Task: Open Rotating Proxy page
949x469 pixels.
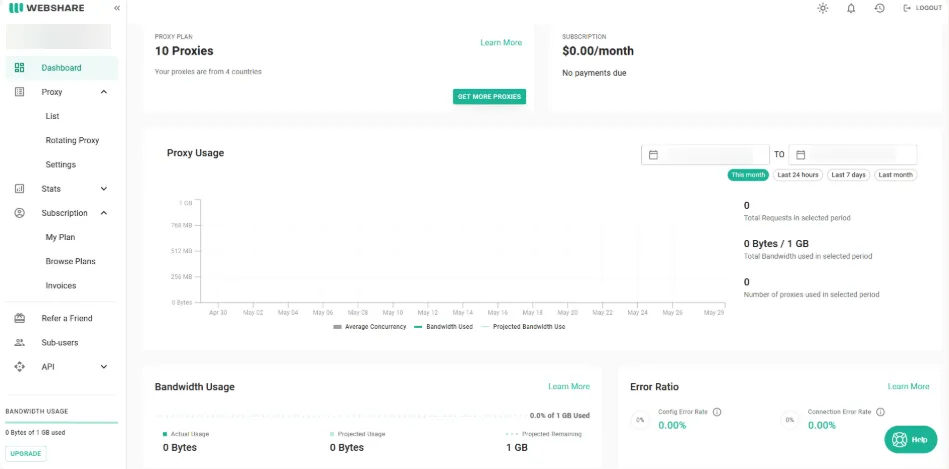Action: tap(72, 140)
